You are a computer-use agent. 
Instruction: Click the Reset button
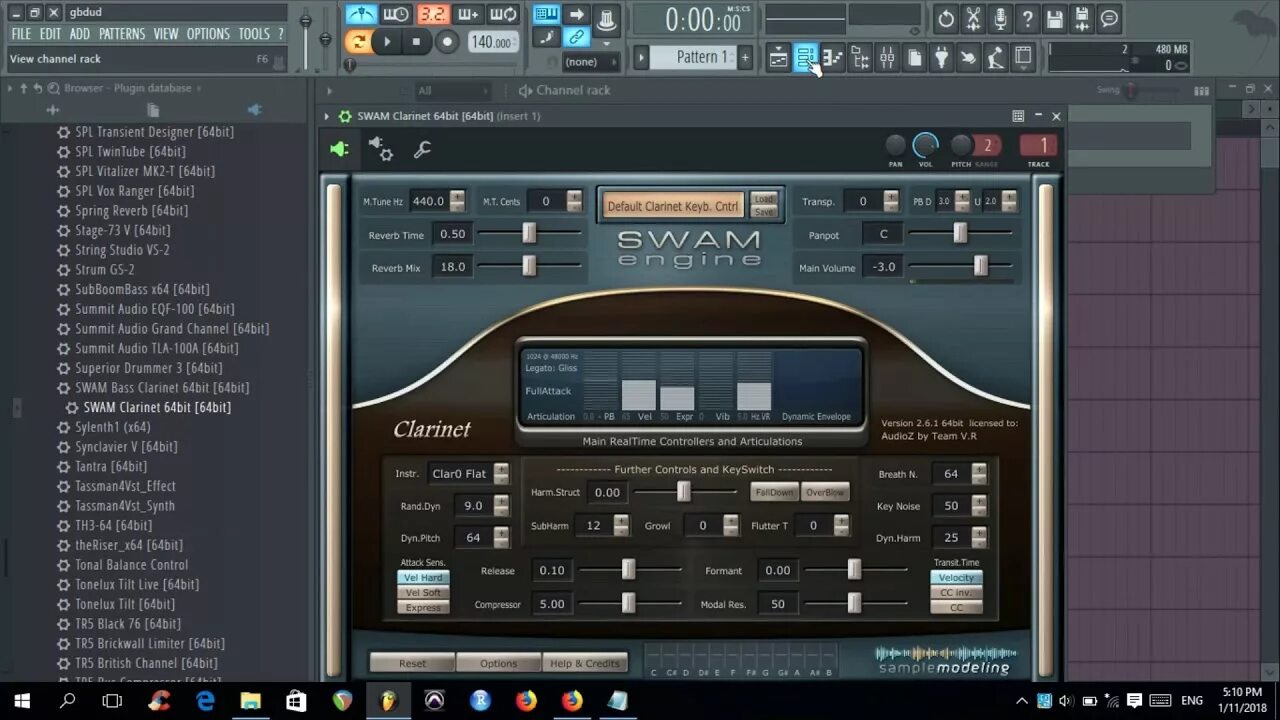[412, 663]
